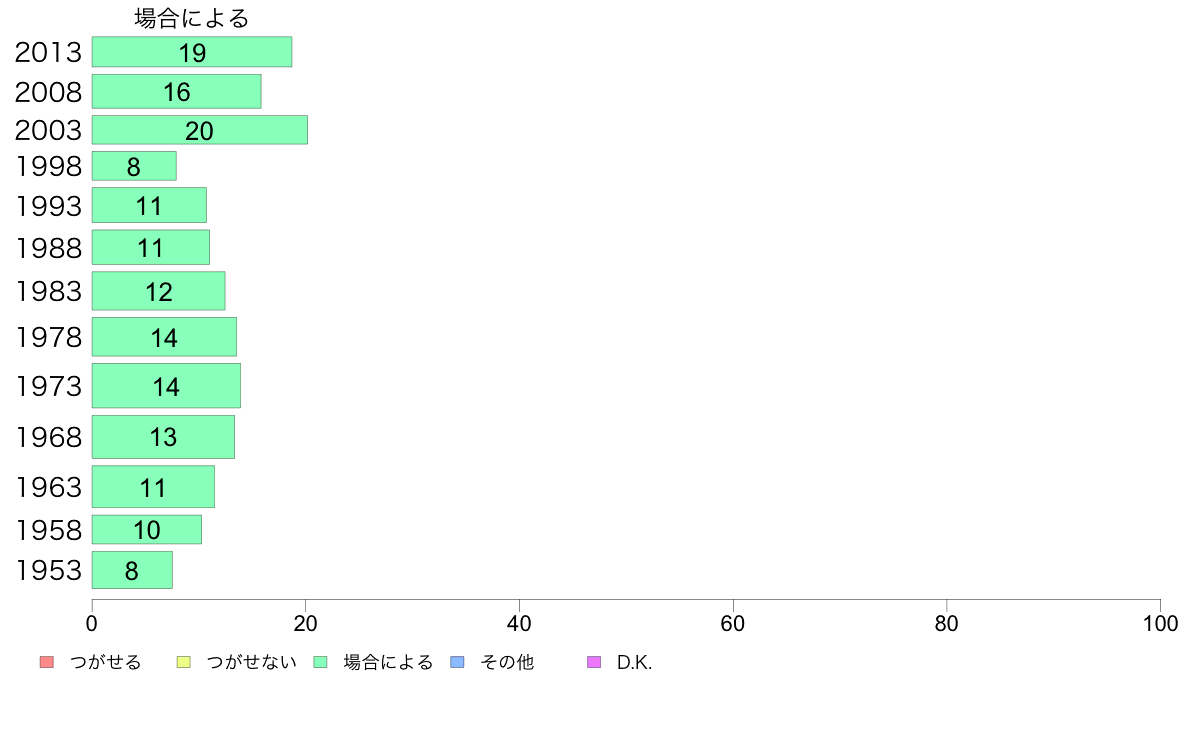Select the 2013 bar showing 19

(x=192, y=52)
